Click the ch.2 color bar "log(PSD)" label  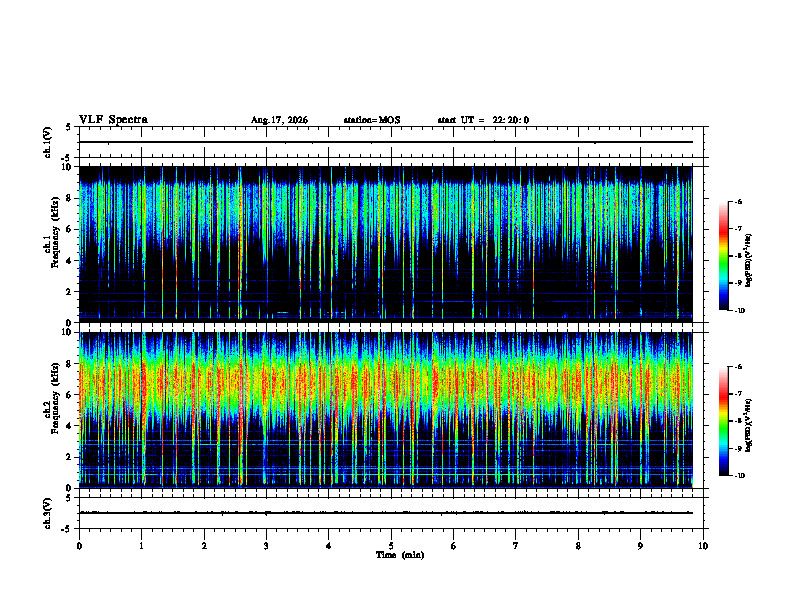749,426
